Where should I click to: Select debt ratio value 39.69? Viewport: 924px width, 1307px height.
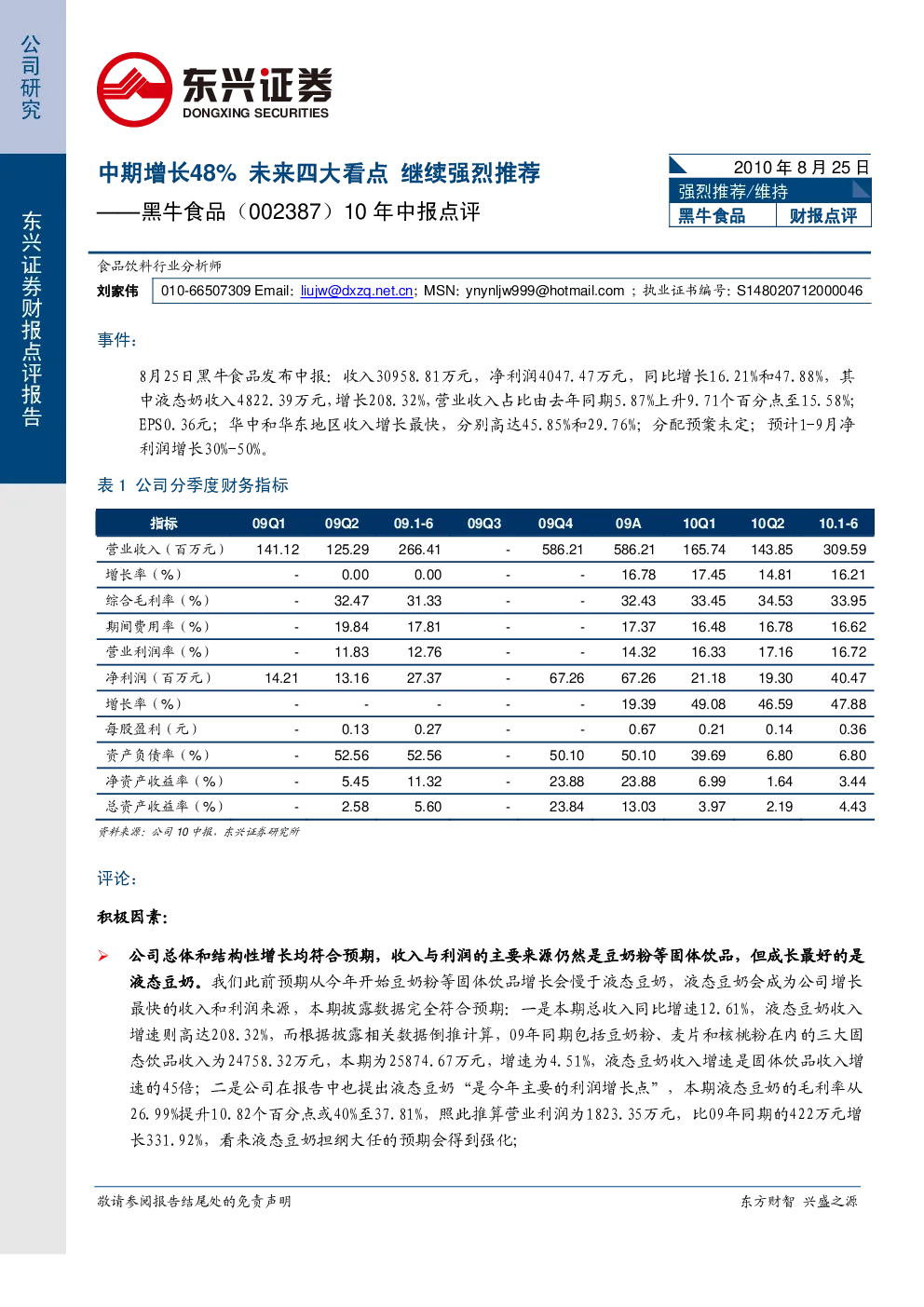(708, 756)
